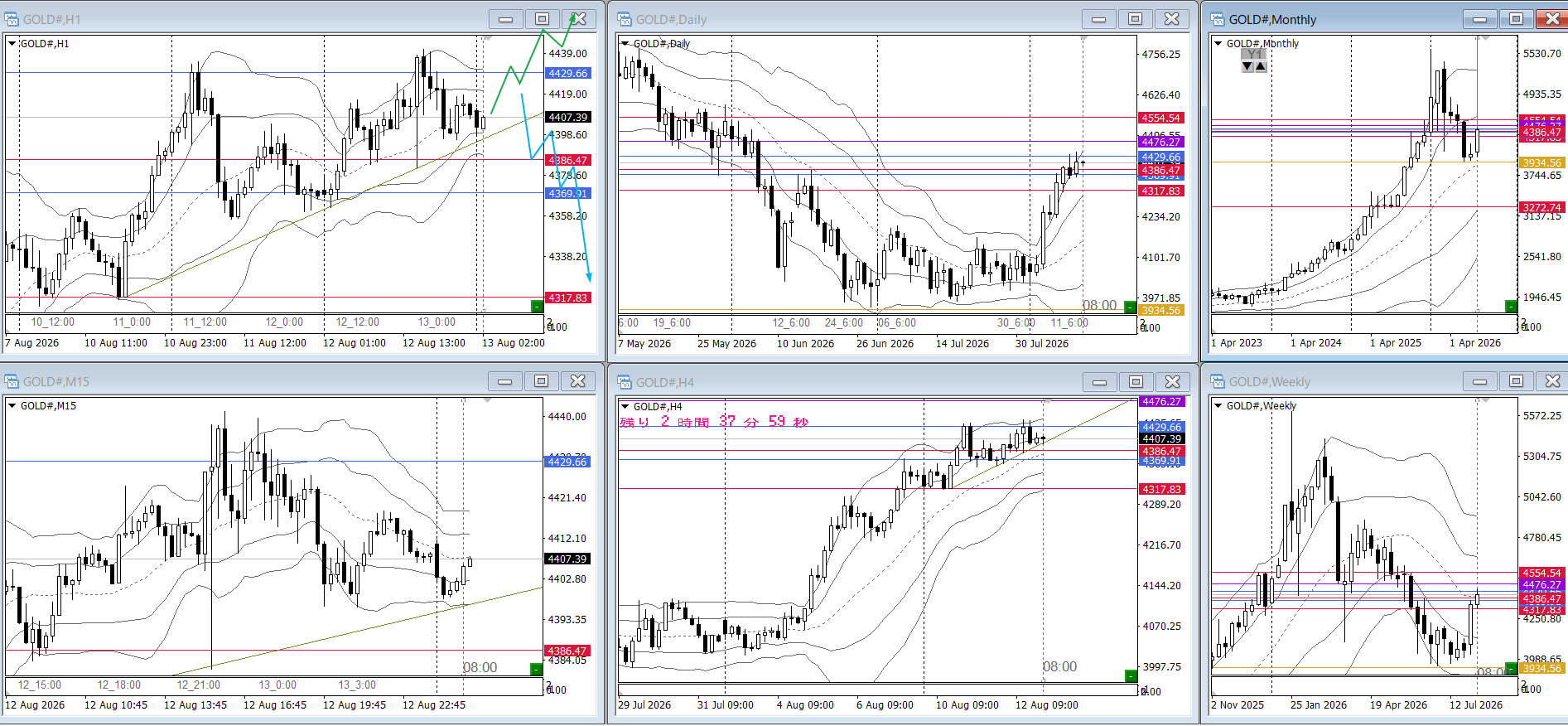Image resolution: width=1568 pixels, height=726 pixels.
Task: Click the red 4317.83 price label in H1 chart
Action: point(568,298)
